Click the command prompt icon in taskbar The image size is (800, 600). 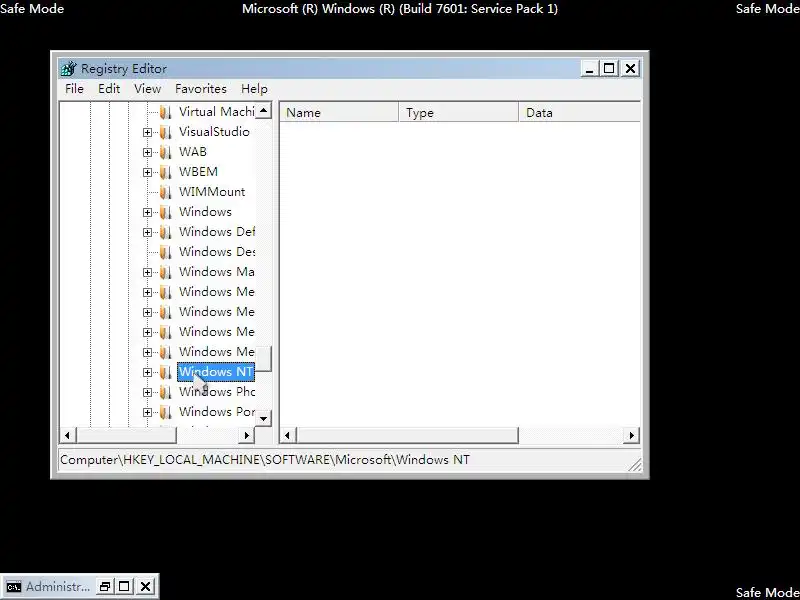coord(14,587)
